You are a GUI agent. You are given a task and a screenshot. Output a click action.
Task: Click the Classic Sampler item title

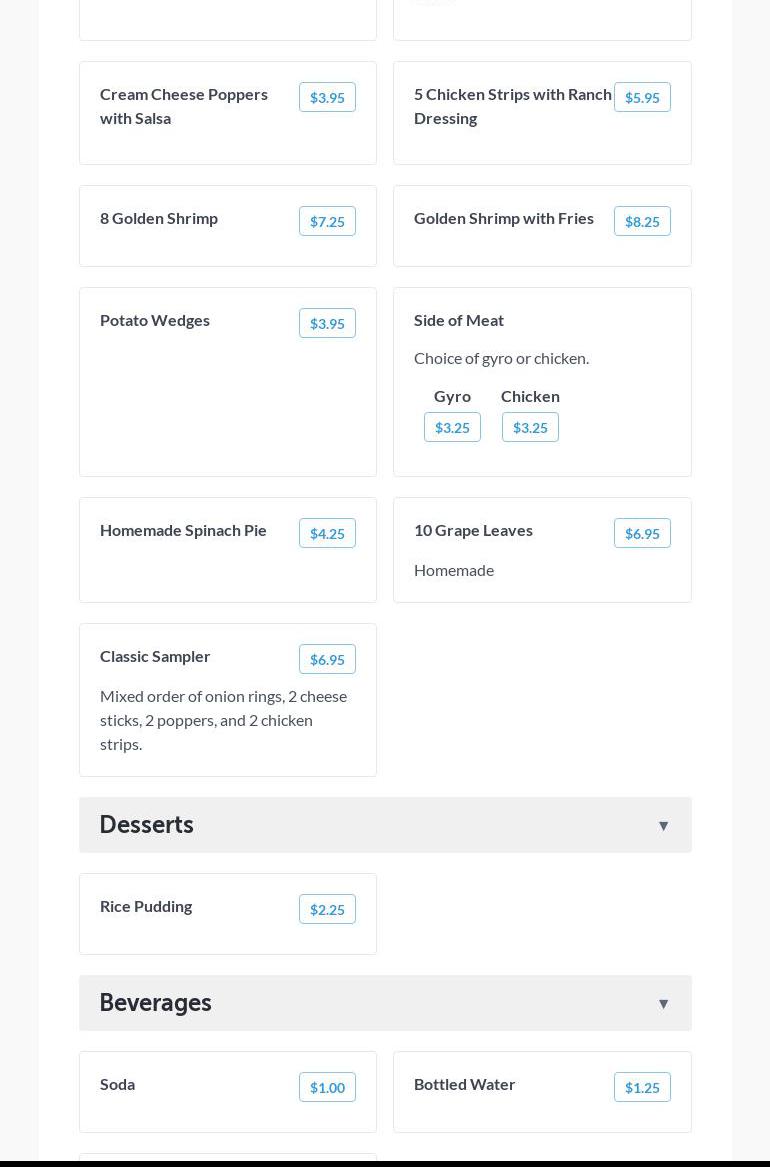[155, 656]
